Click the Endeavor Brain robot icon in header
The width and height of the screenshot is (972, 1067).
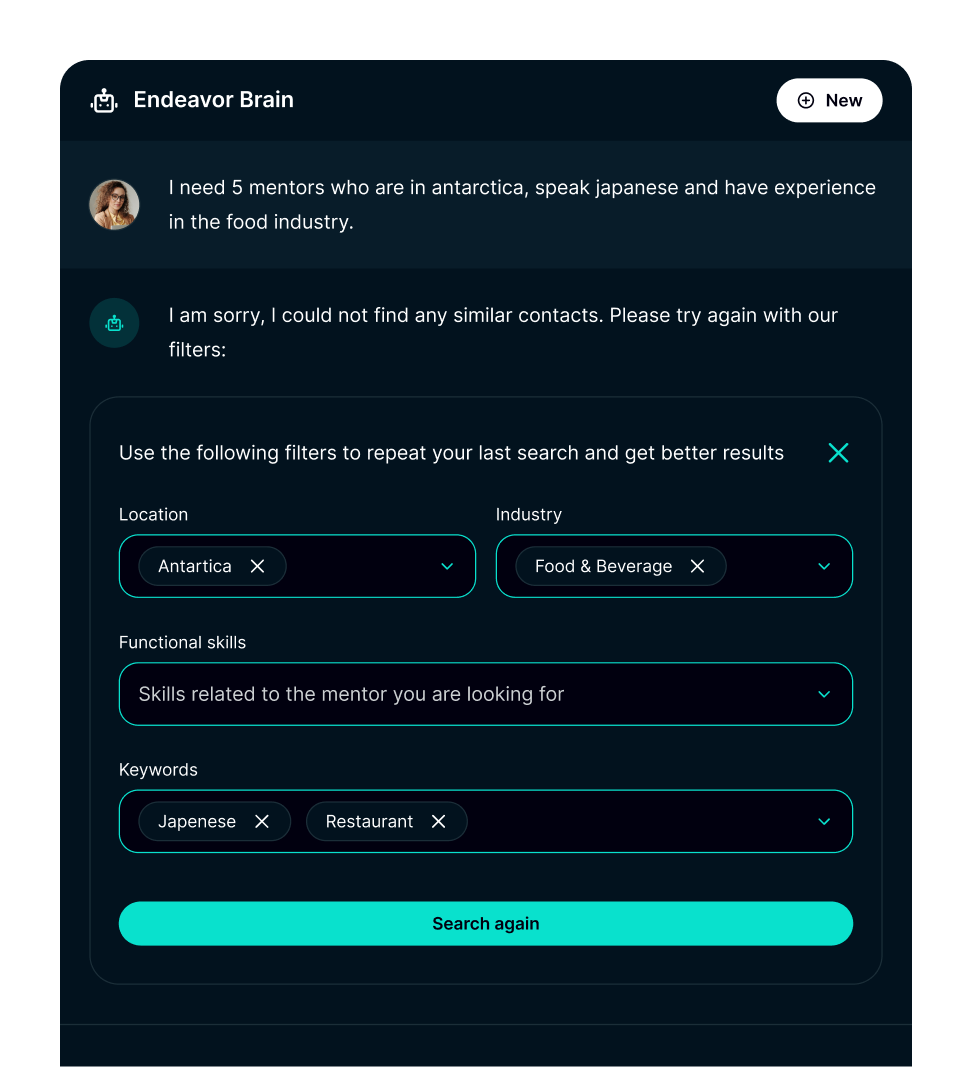click(104, 99)
